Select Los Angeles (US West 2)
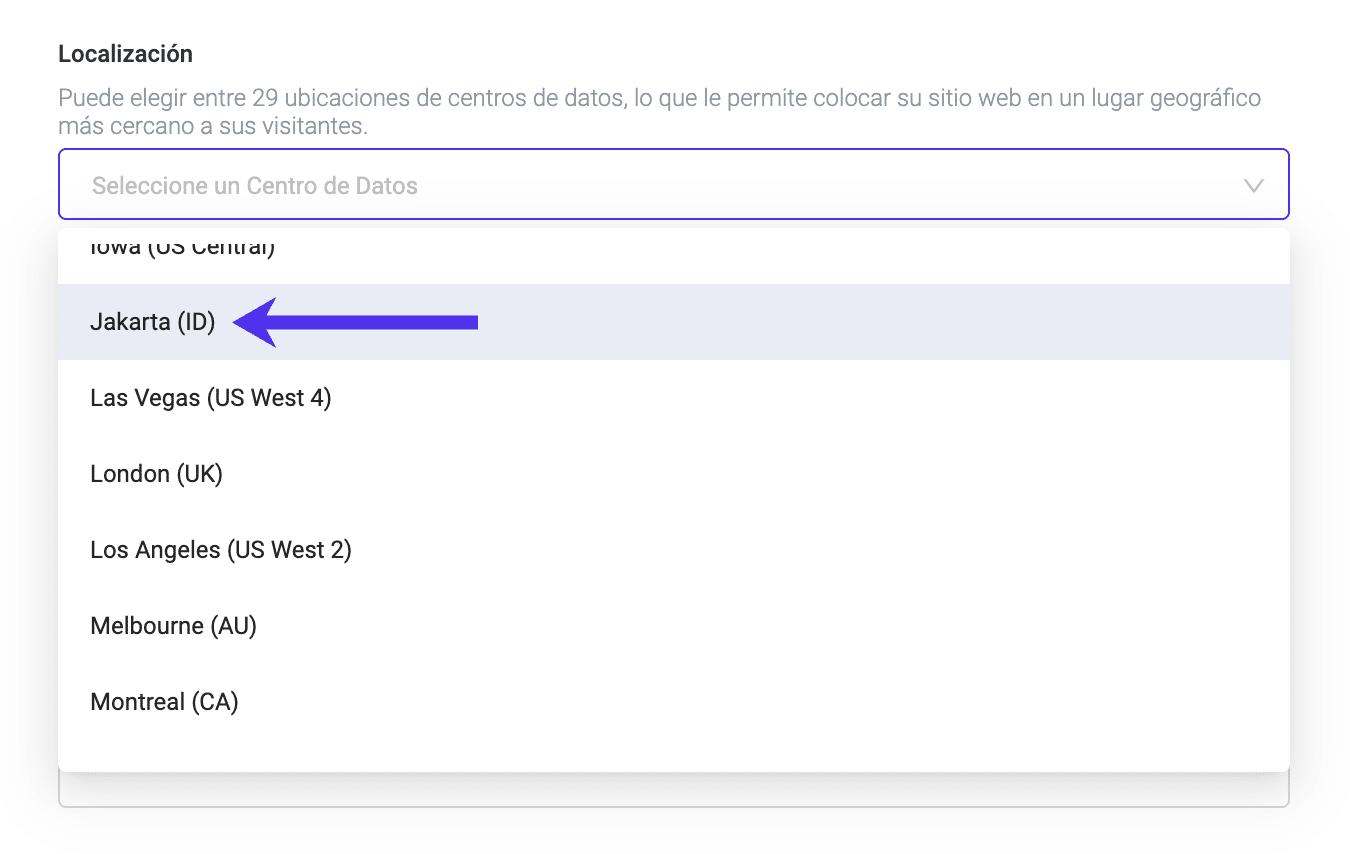The height and width of the screenshot is (854, 1350). tap(221, 550)
